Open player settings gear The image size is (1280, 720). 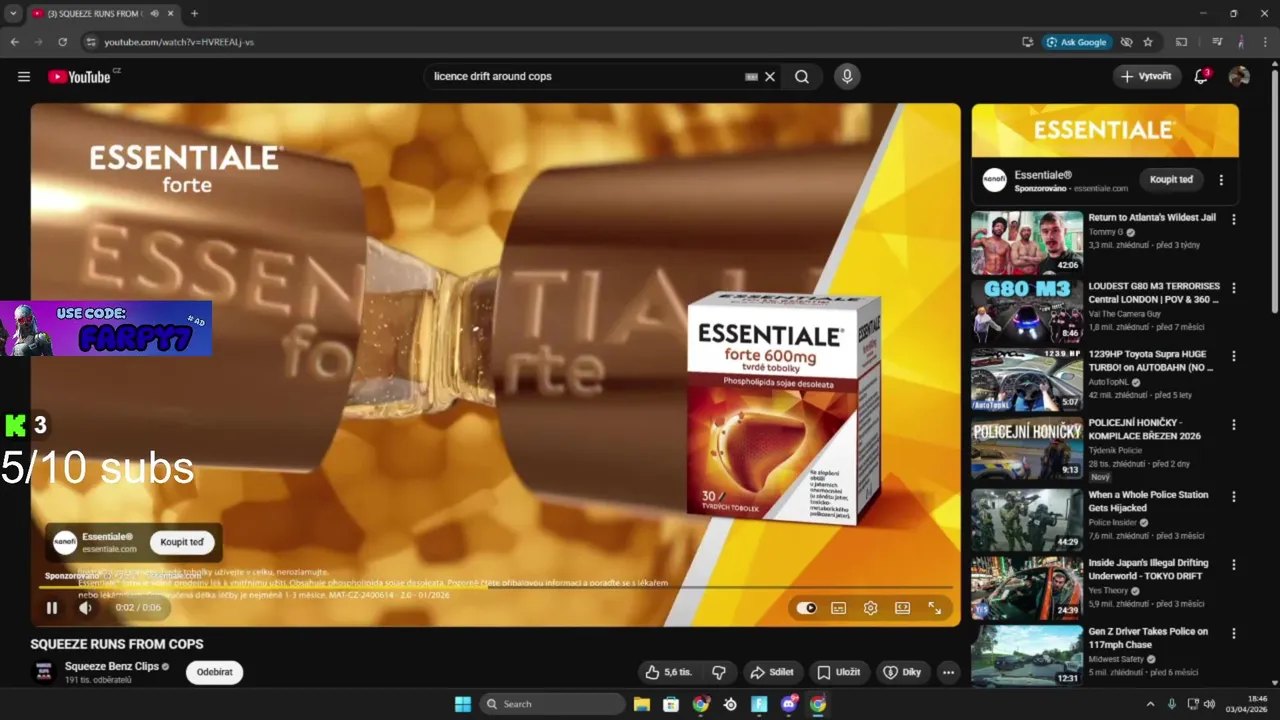(x=870, y=608)
